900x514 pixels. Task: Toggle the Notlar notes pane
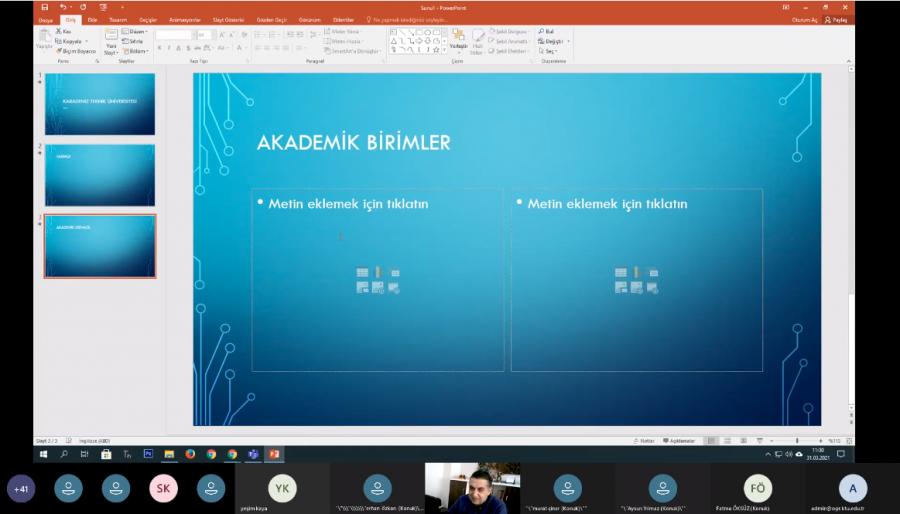646,440
